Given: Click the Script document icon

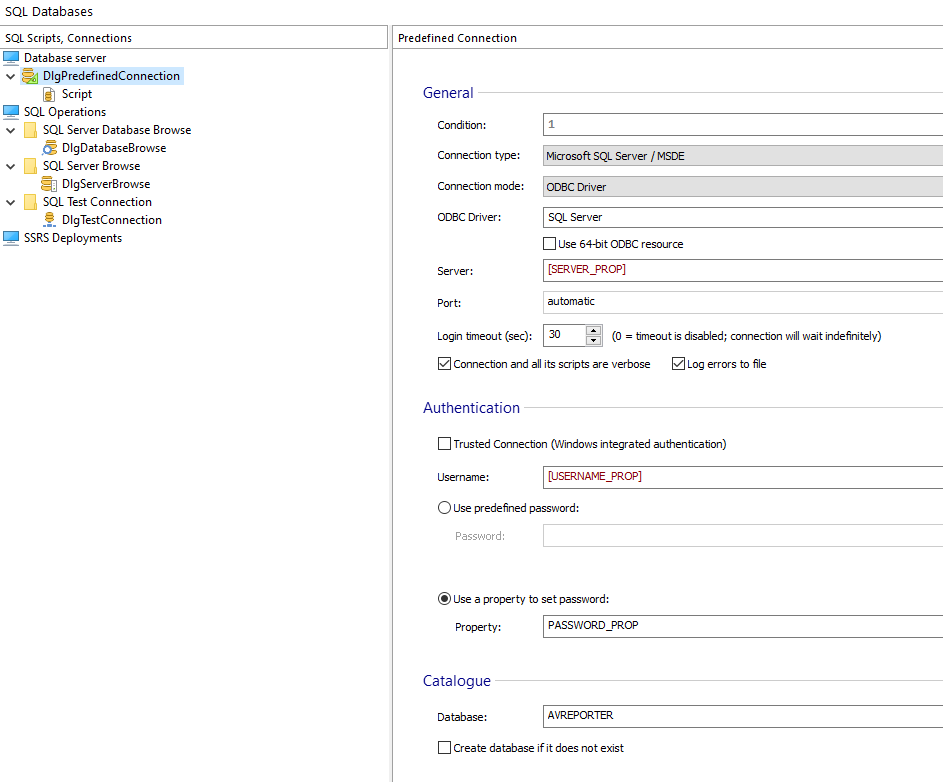Looking at the screenshot, I should [x=49, y=94].
